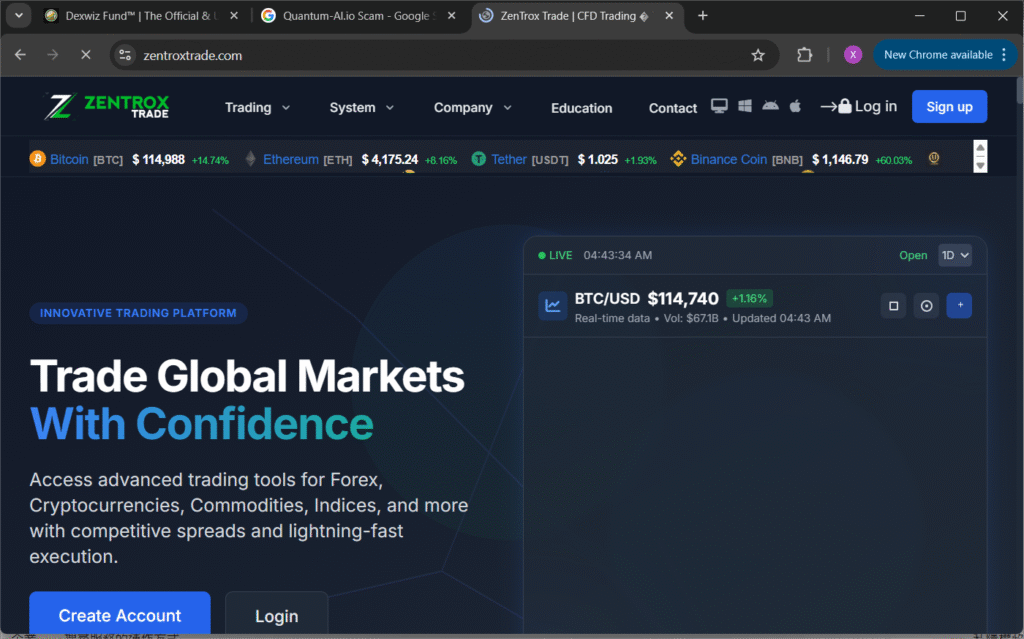Click the Tether USDT coin icon
The image size is (1024, 639).
coord(479,159)
